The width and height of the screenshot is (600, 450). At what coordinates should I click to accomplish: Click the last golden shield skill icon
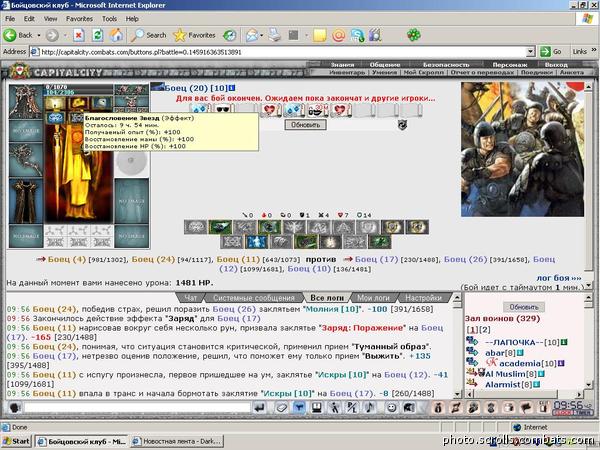(x=417, y=227)
